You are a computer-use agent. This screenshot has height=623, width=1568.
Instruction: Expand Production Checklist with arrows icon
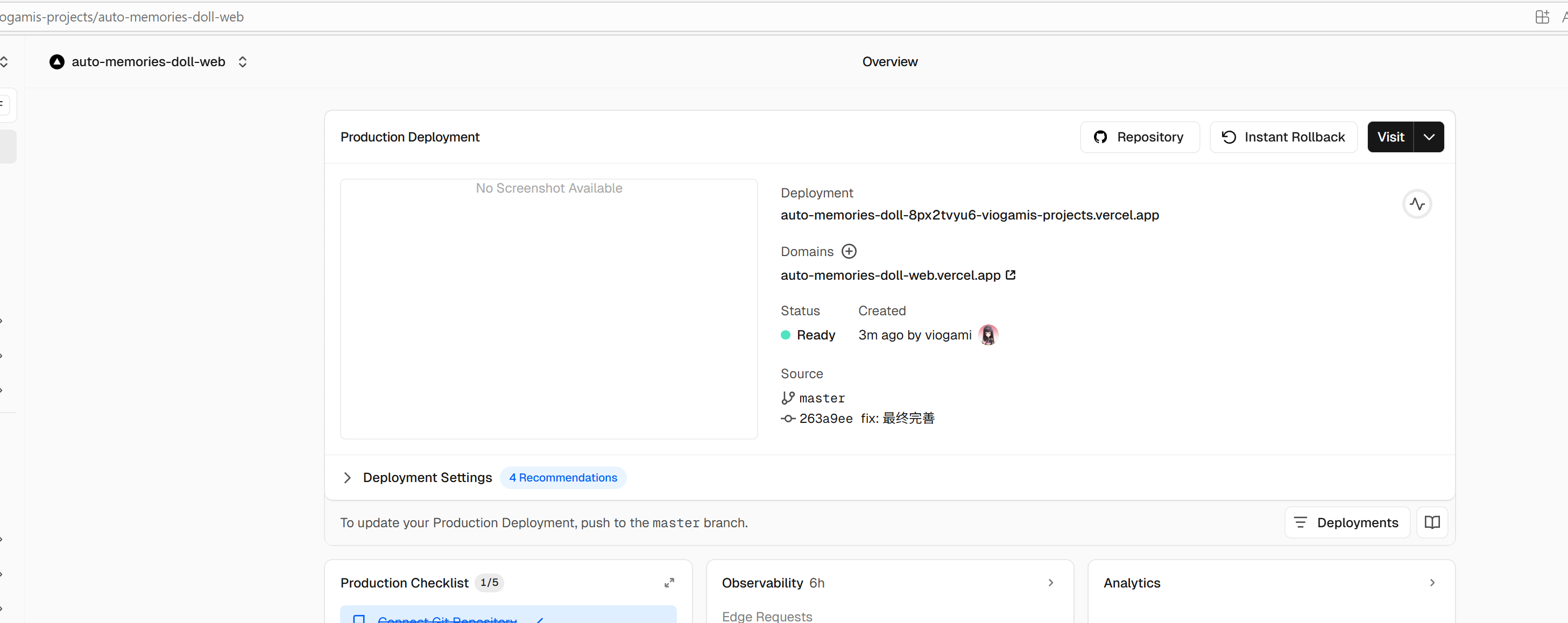click(669, 583)
